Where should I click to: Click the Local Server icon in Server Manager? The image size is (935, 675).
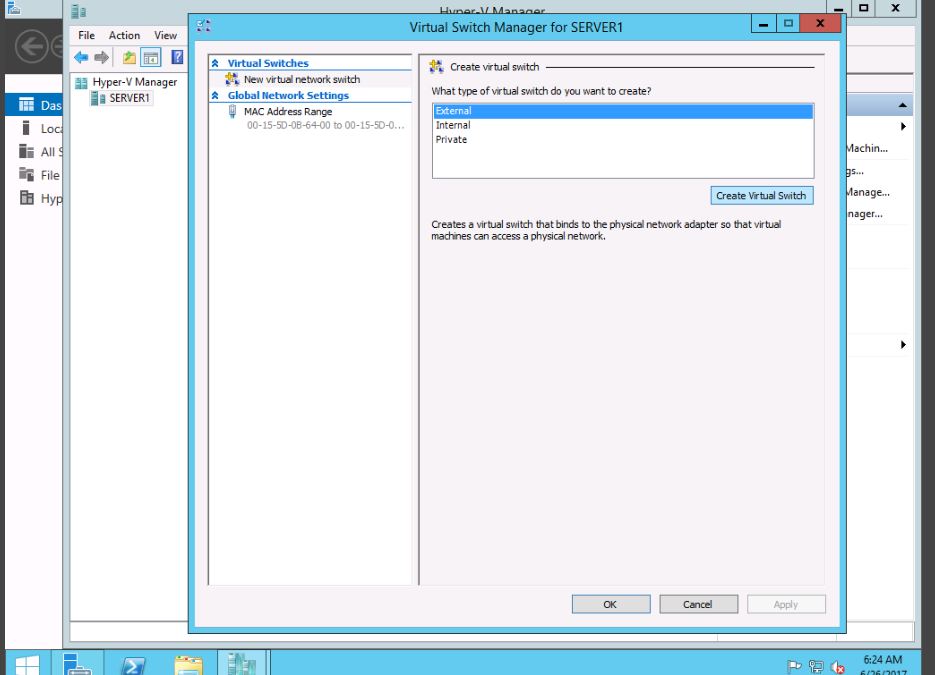[x=26, y=128]
